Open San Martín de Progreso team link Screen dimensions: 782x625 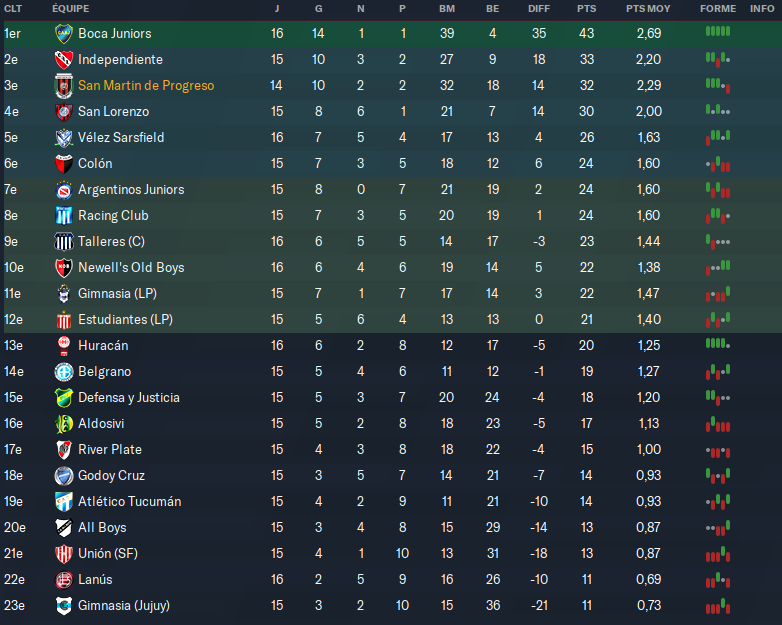click(146, 85)
